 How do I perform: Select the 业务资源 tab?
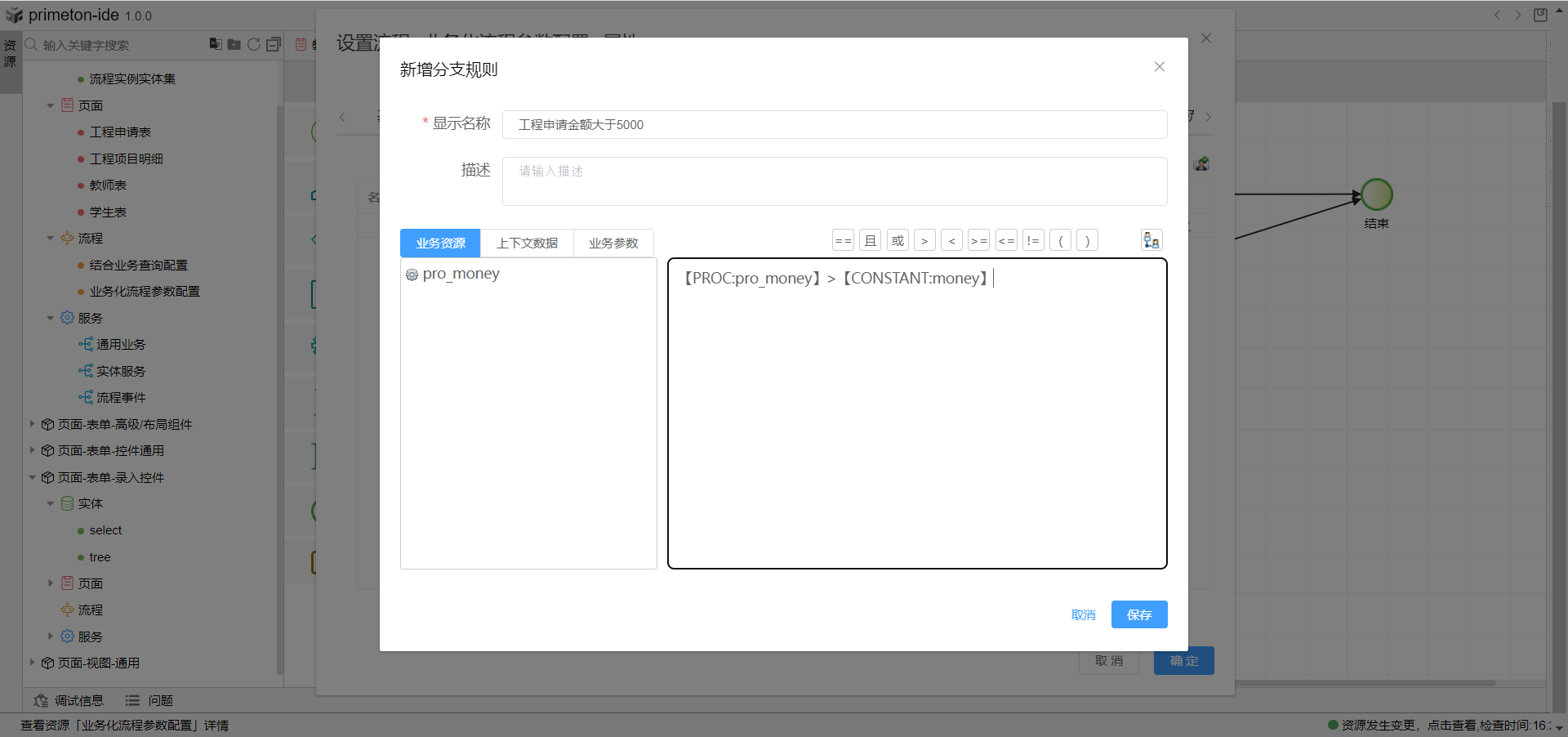440,243
